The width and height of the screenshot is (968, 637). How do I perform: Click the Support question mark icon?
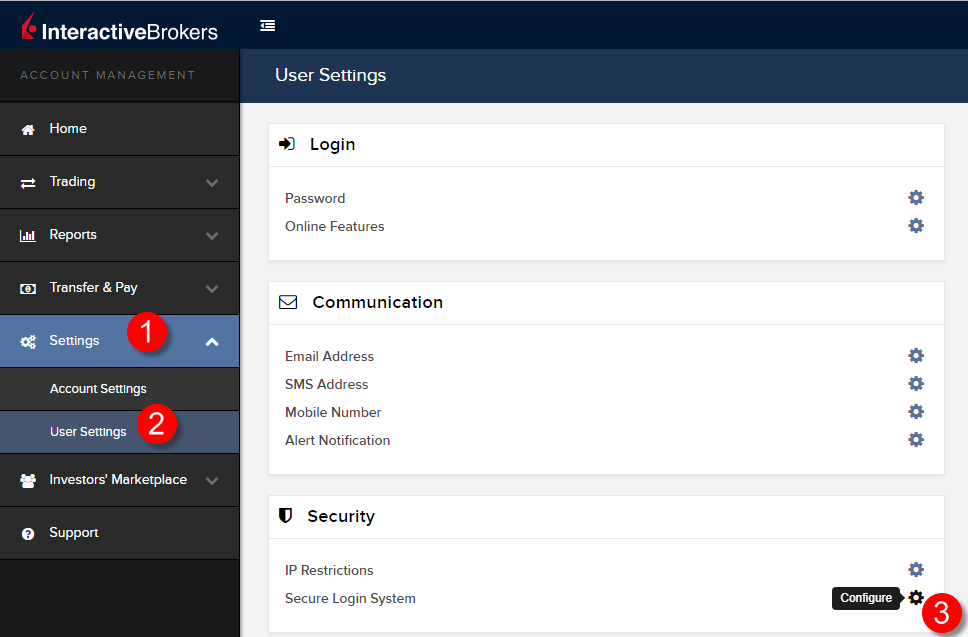(28, 534)
